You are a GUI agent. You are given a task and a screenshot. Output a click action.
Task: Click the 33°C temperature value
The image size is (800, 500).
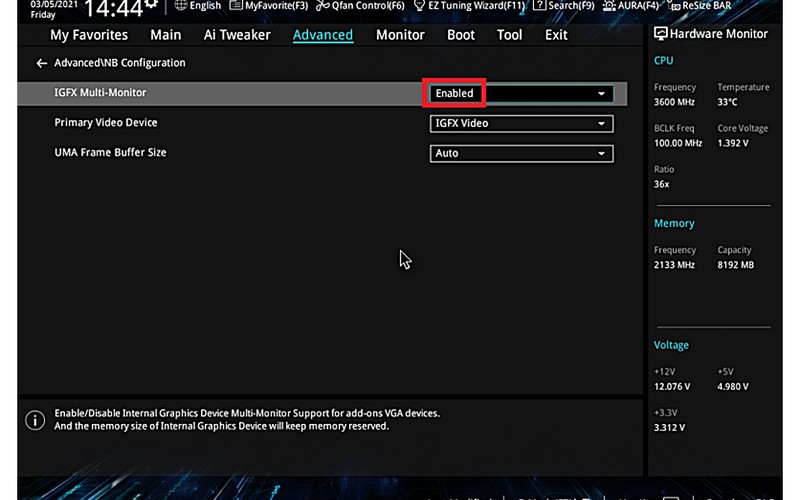727,102
